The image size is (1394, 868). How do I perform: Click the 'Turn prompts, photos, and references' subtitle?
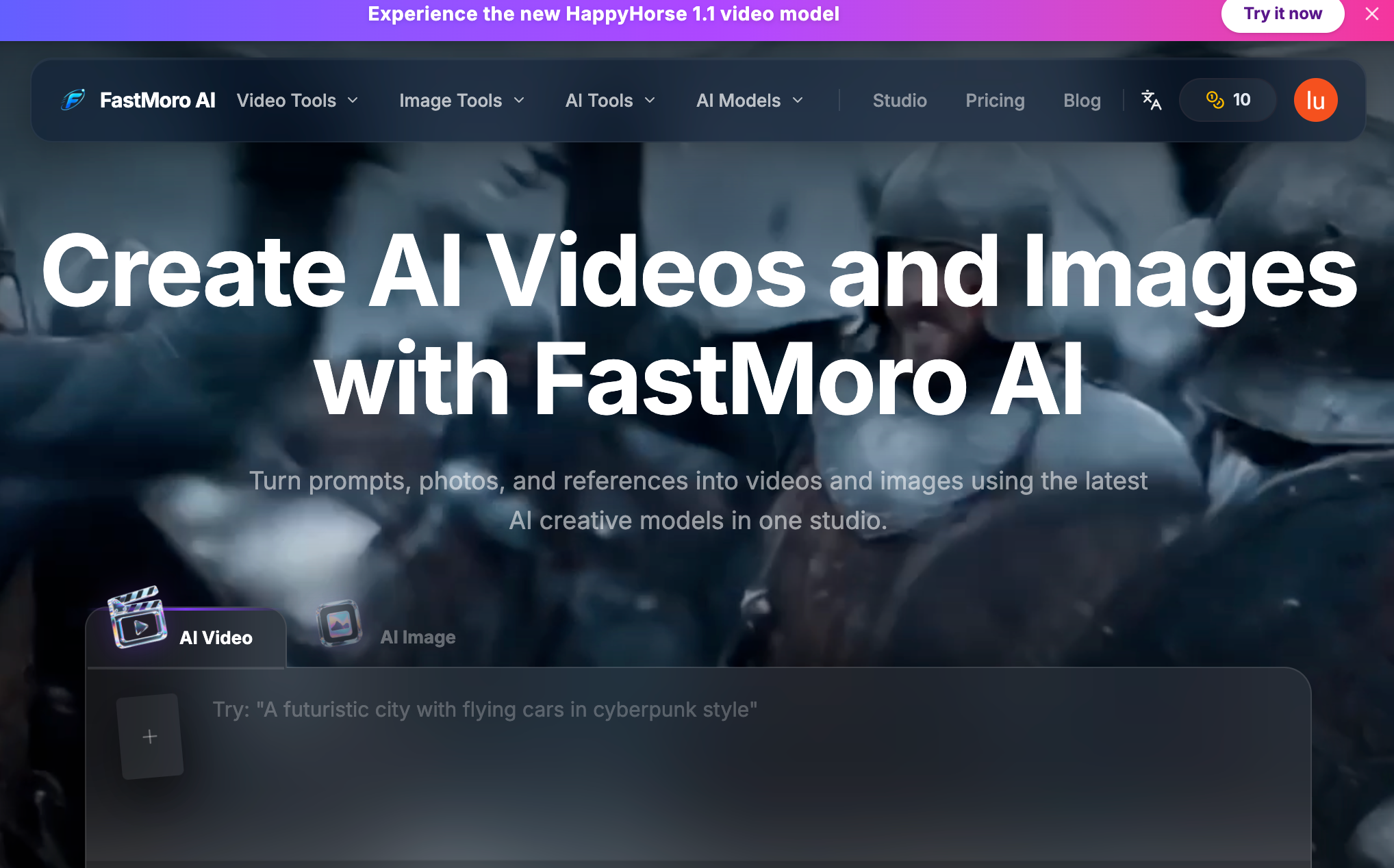point(698,500)
